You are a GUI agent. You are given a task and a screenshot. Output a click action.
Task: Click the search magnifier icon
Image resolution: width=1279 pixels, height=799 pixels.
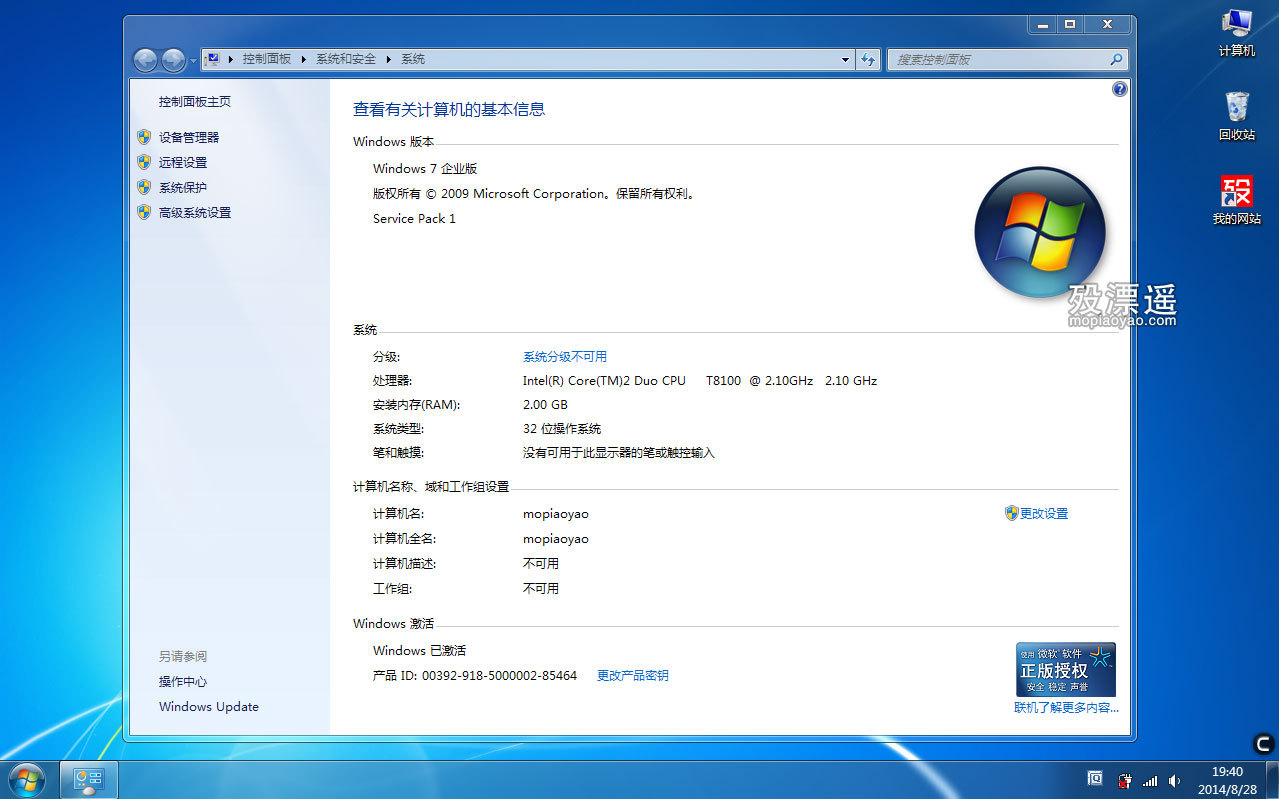point(1117,59)
